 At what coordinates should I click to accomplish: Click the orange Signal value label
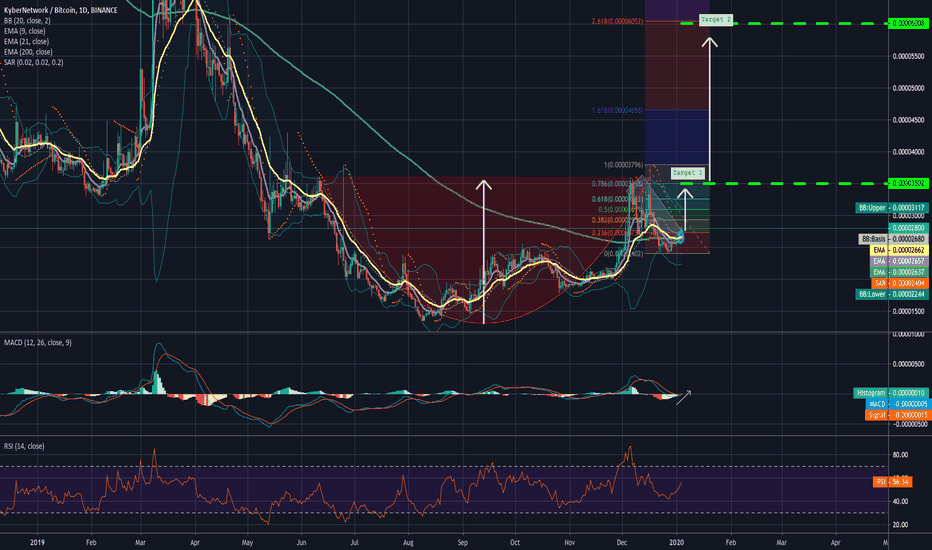point(896,415)
